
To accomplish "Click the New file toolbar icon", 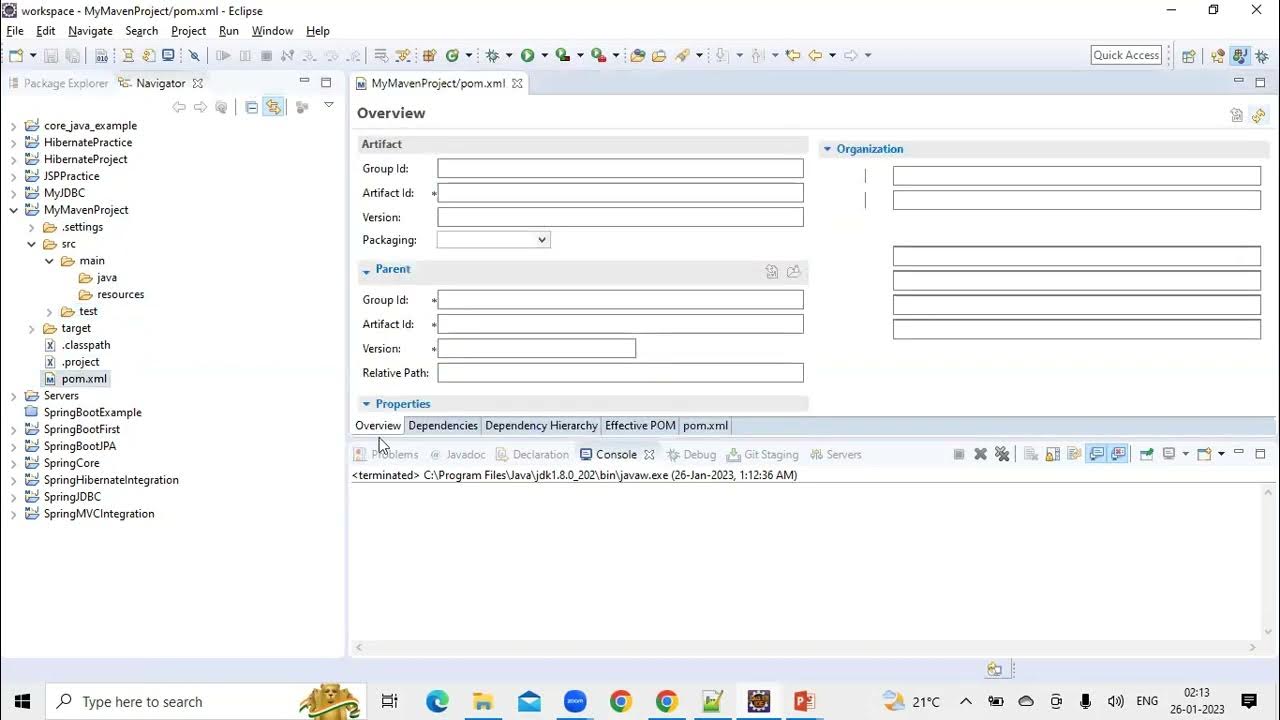I will coord(14,56).
